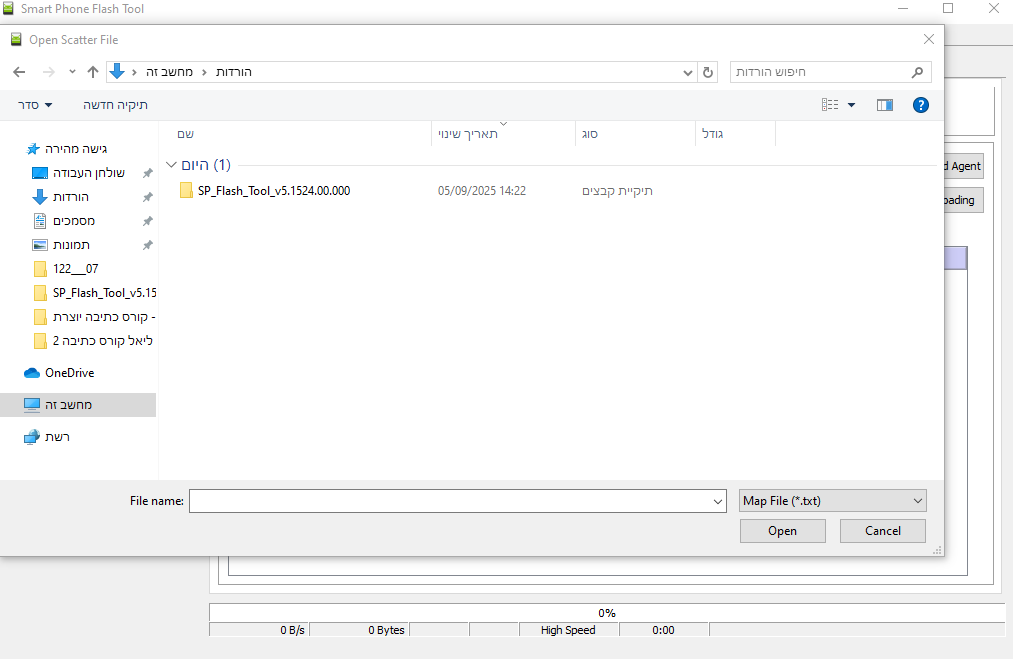Click the search magnifier icon
This screenshot has width=1013, height=659.
tap(917, 72)
